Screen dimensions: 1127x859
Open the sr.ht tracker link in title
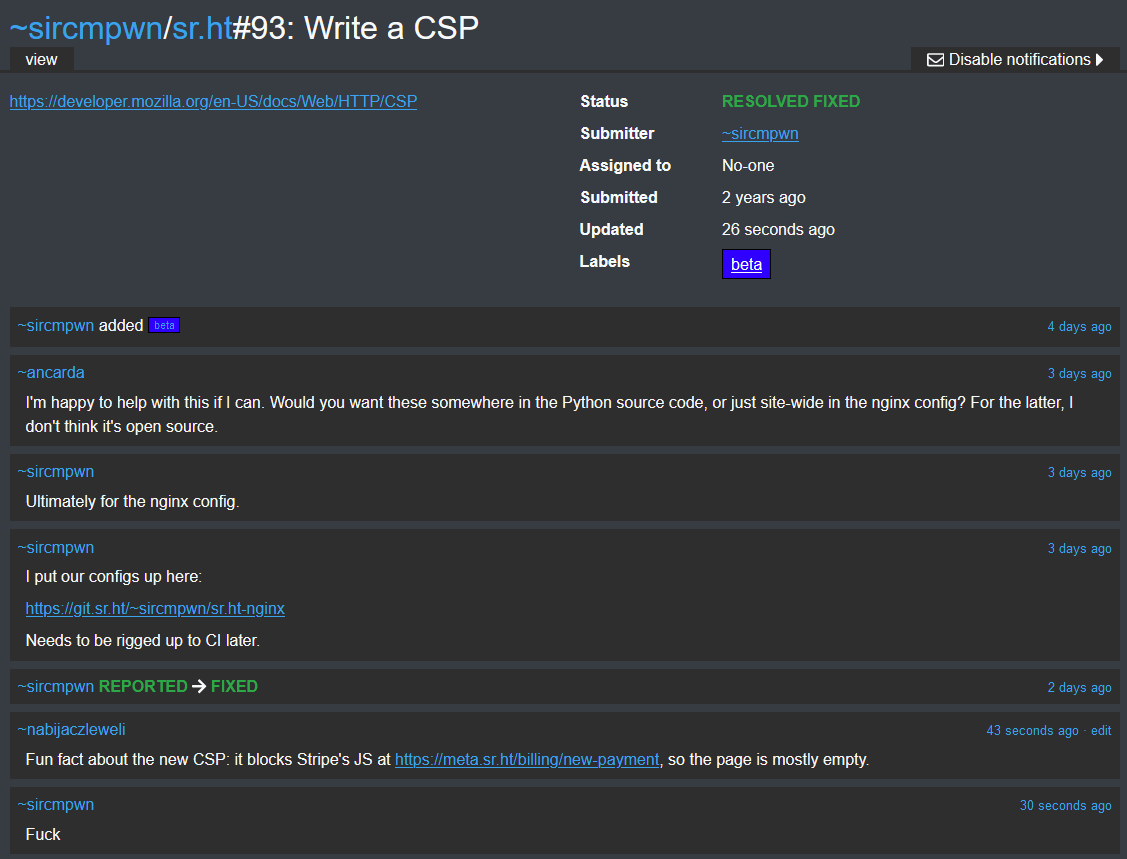click(x=202, y=27)
